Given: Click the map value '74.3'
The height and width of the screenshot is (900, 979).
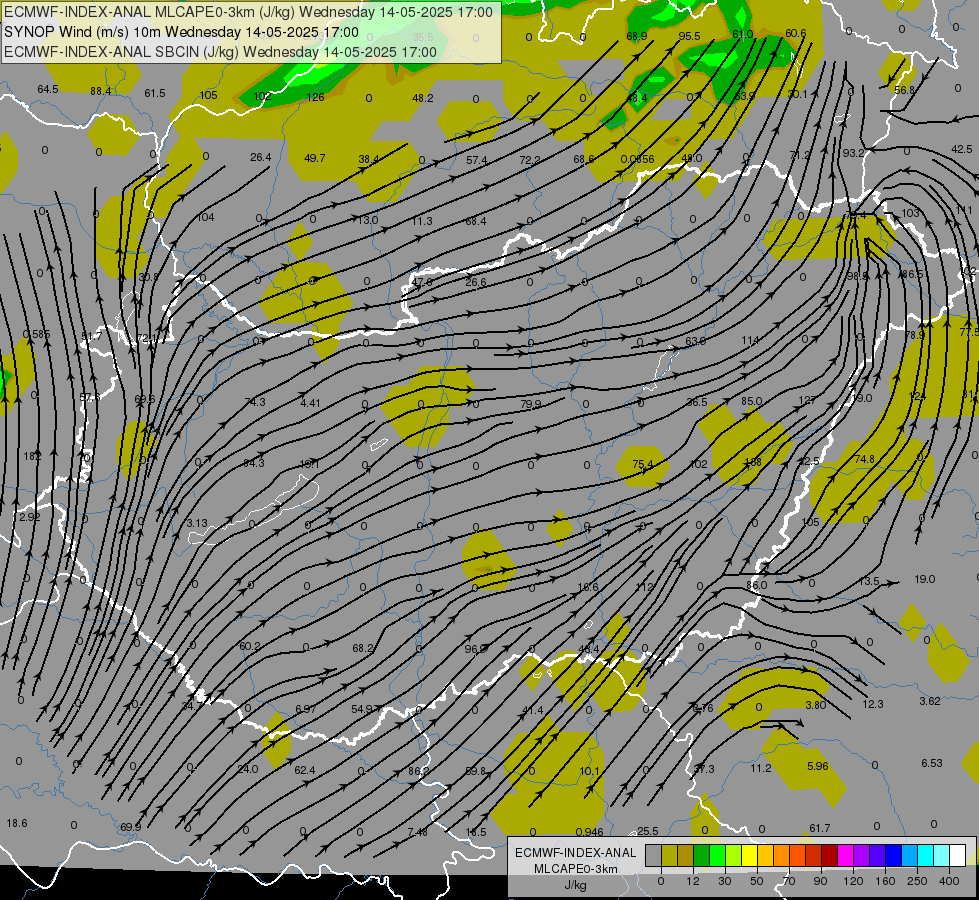Looking at the screenshot, I should (x=255, y=402).
